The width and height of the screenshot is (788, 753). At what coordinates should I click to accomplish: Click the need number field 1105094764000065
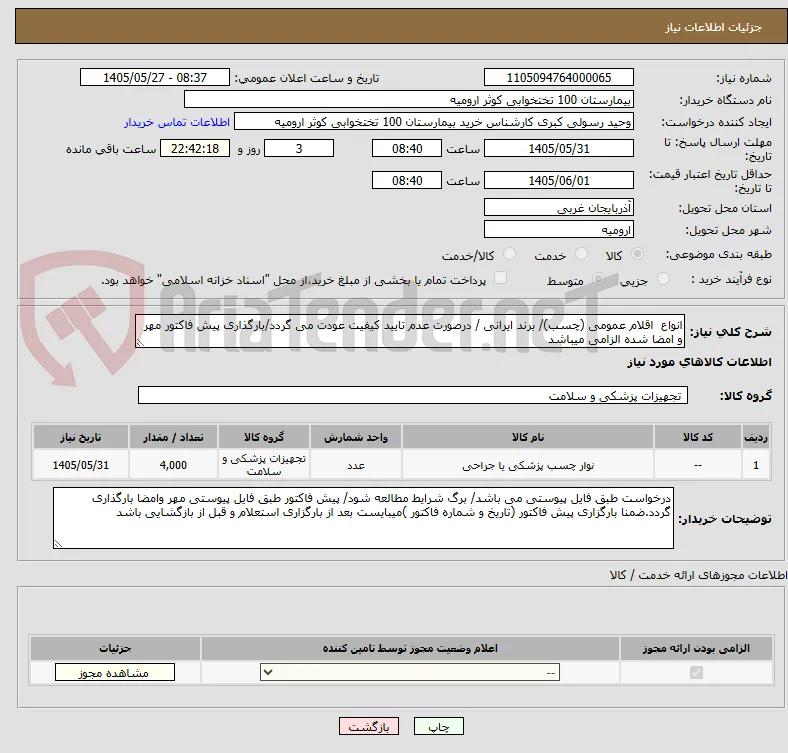558,77
